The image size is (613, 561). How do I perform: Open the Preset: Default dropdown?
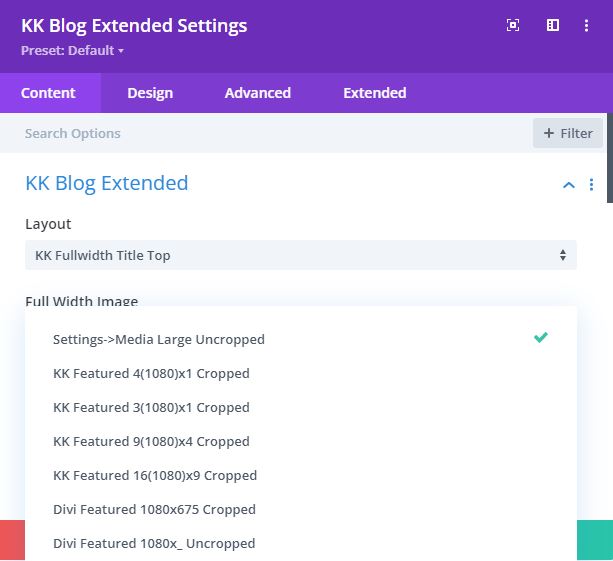pyautogui.click(x=72, y=50)
